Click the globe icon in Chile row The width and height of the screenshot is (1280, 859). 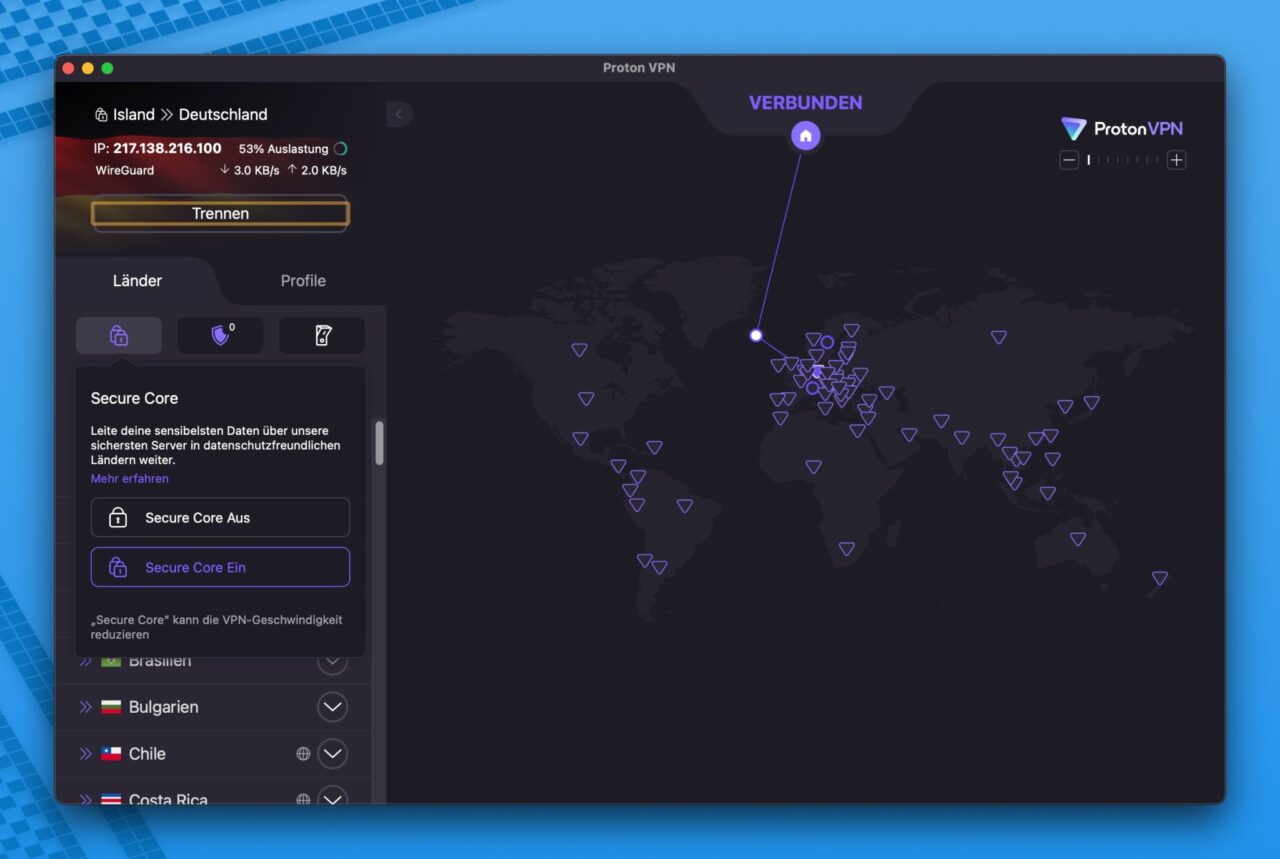coord(303,754)
